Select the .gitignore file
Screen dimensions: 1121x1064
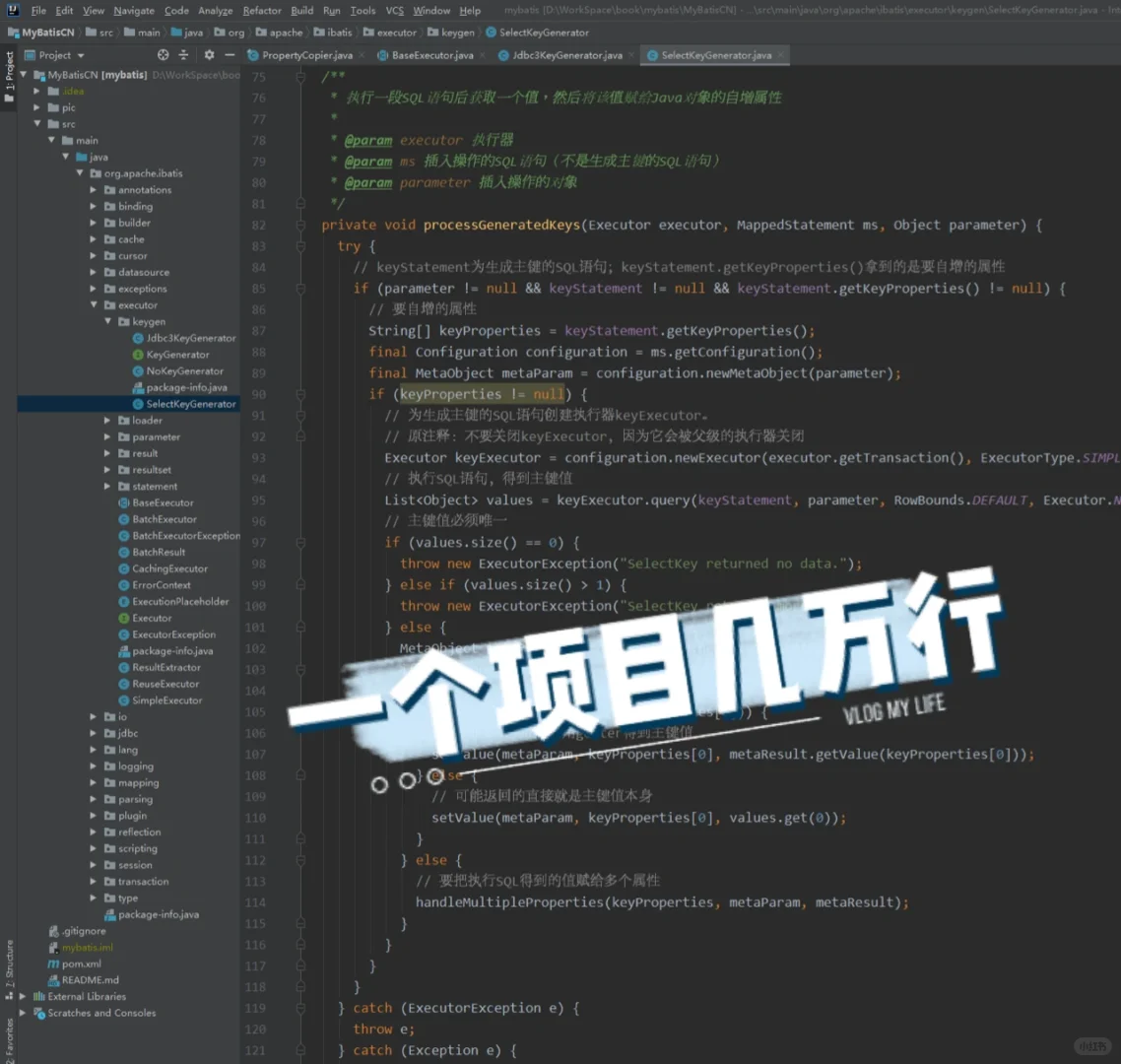point(77,930)
